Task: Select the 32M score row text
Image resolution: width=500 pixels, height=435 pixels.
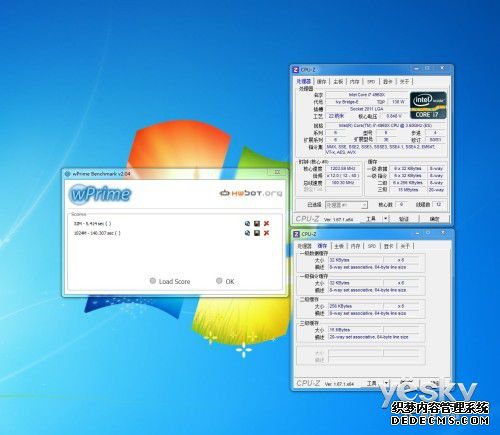Action: (x=92, y=224)
